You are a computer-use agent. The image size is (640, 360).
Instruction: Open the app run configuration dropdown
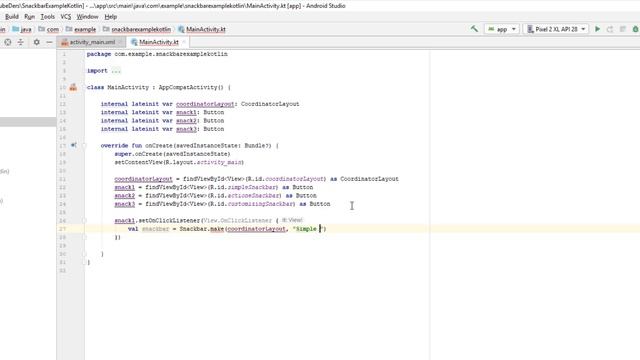point(502,29)
